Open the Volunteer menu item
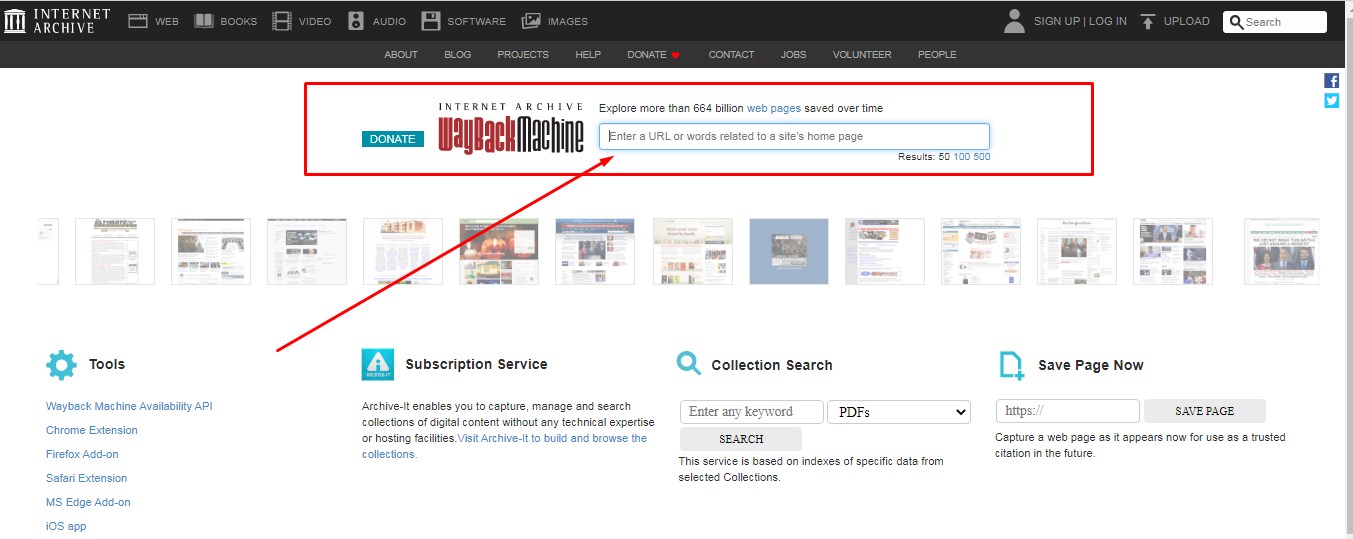This screenshot has width=1353, height=539. 862,55
